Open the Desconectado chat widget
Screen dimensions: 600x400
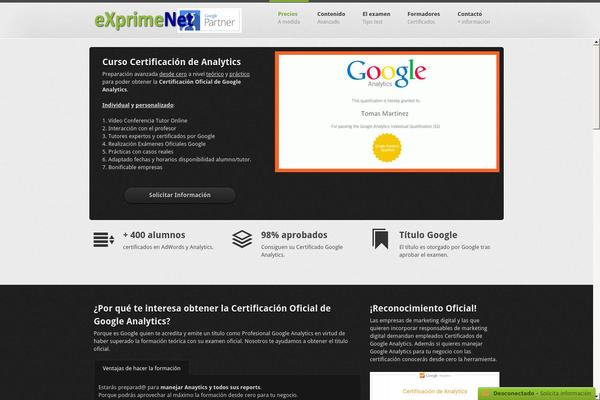point(537,393)
